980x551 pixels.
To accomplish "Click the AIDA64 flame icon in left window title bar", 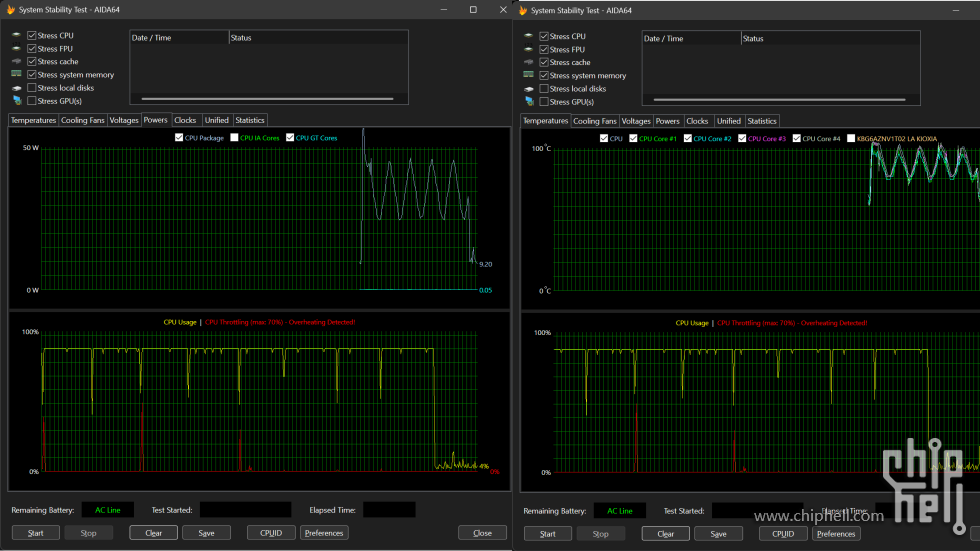I will point(11,9).
